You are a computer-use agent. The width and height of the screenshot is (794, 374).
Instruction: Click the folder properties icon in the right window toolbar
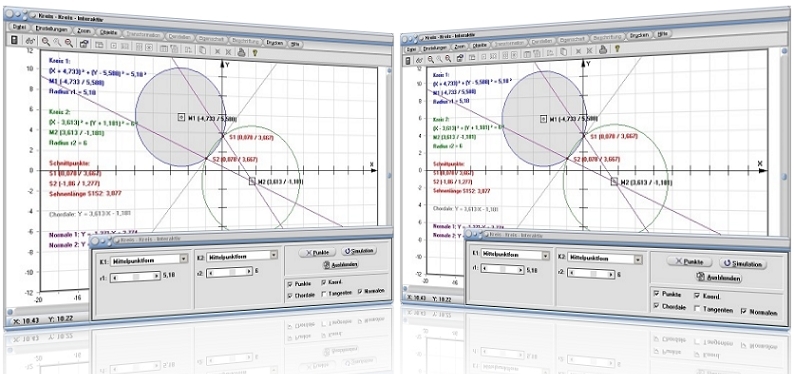(460, 58)
